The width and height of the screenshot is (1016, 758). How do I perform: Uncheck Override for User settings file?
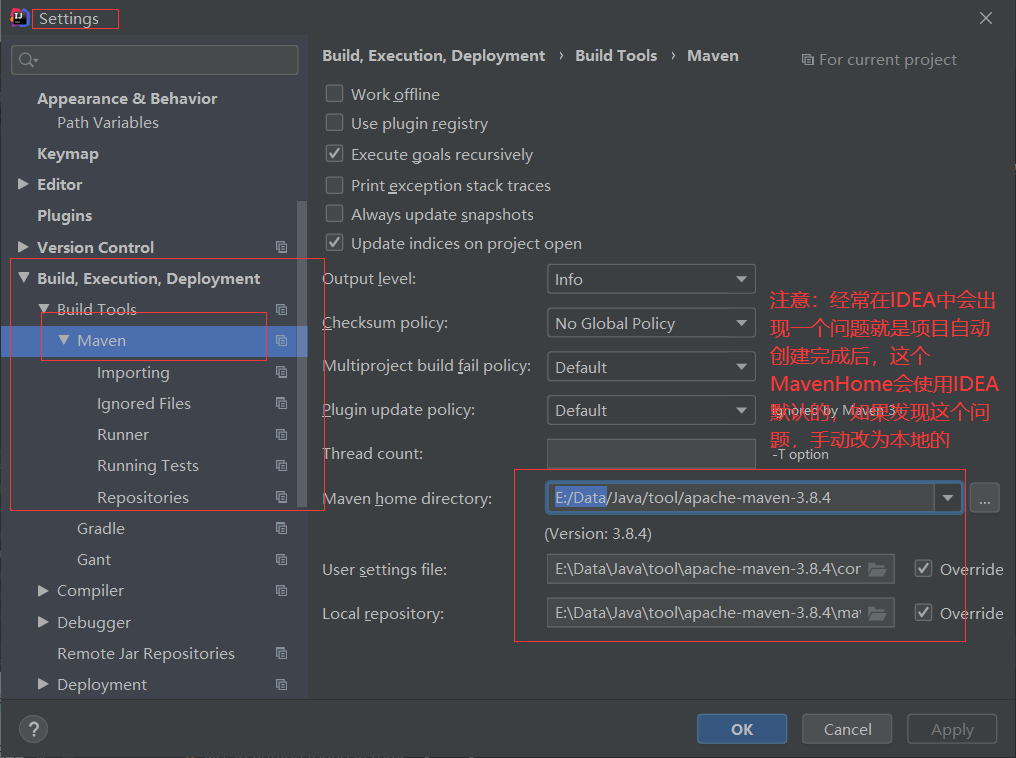coord(924,569)
